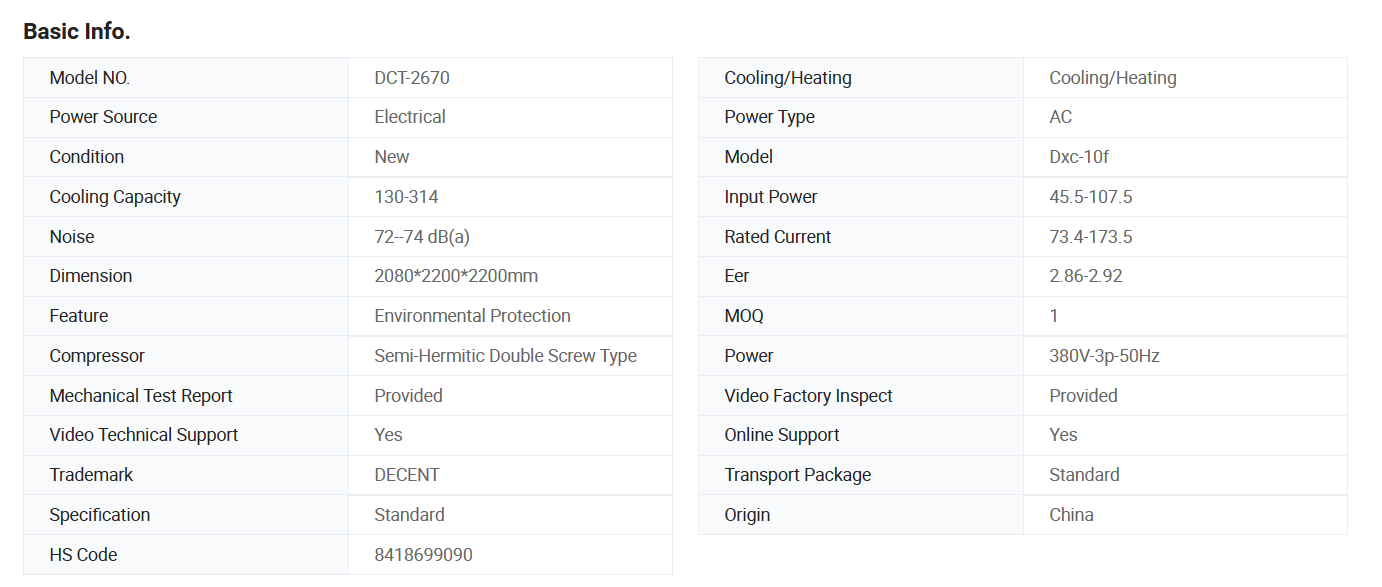Click the HS Code 8418699090 value
1382x587 pixels.
(423, 555)
